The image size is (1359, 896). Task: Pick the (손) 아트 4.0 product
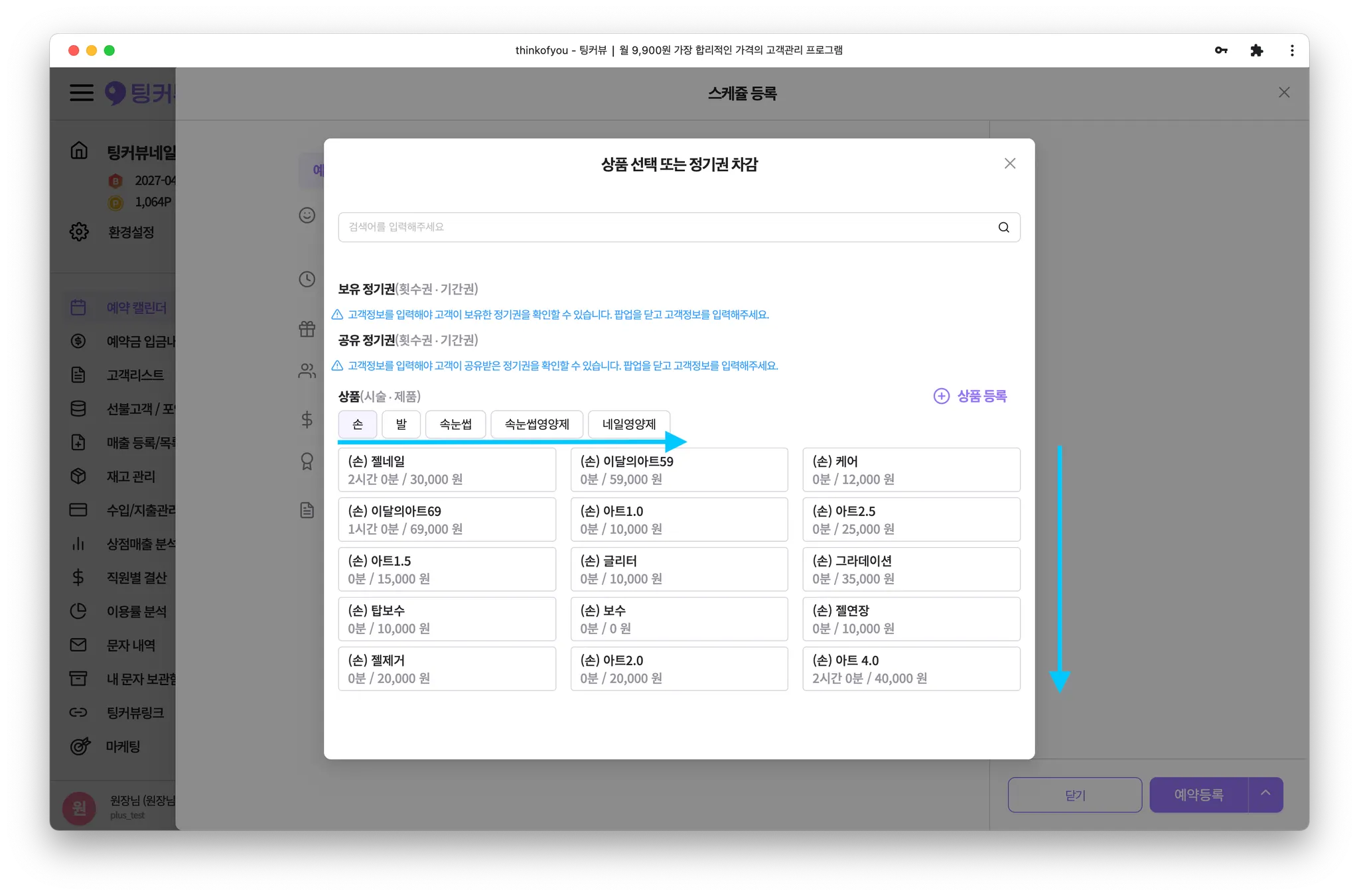[910, 669]
